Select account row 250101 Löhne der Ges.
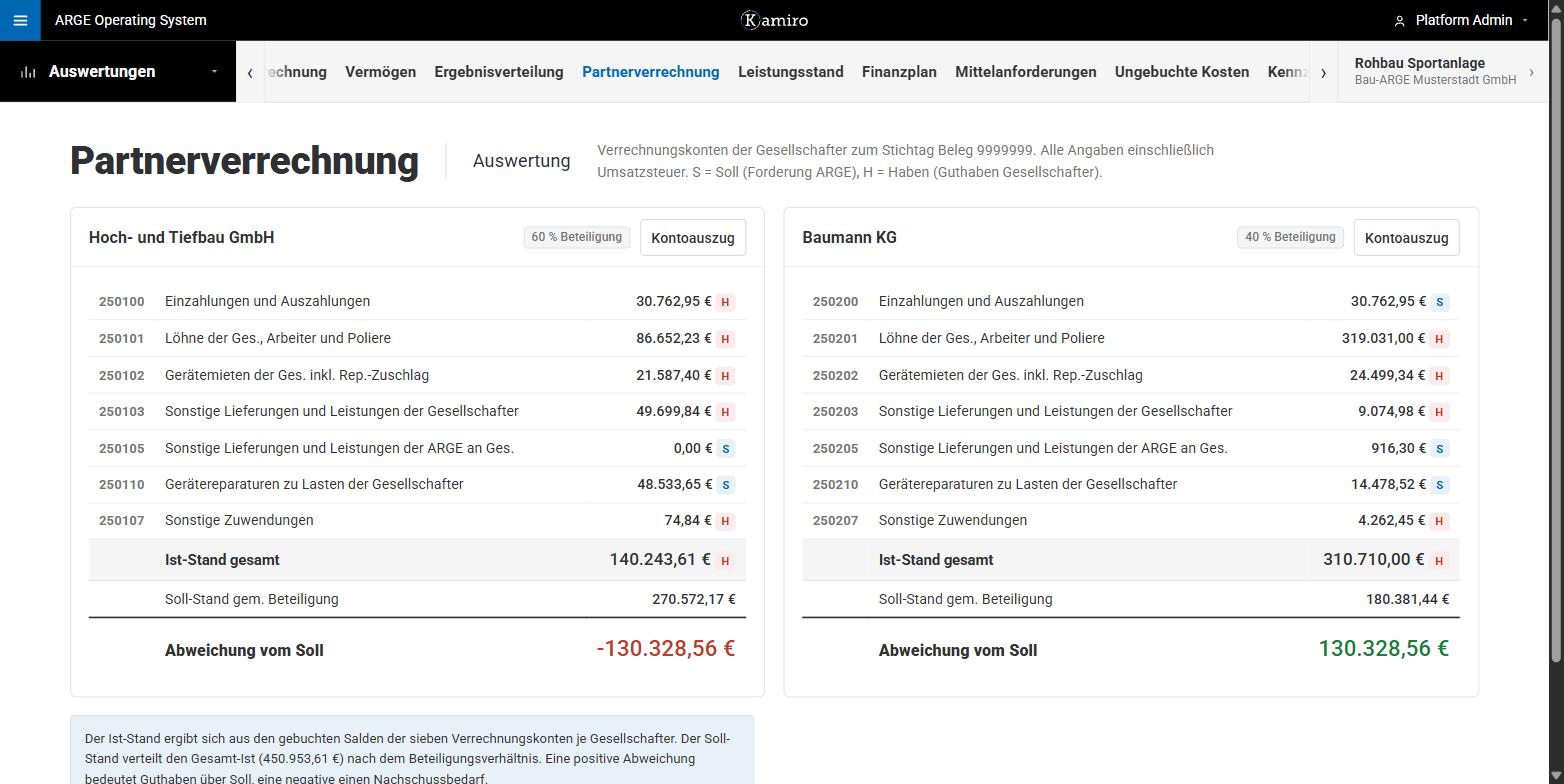Viewport: 1564px width, 784px height. [x=417, y=338]
